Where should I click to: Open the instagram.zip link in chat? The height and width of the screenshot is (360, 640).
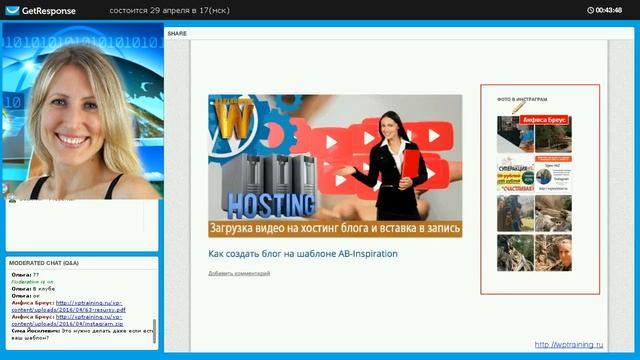[67, 320]
